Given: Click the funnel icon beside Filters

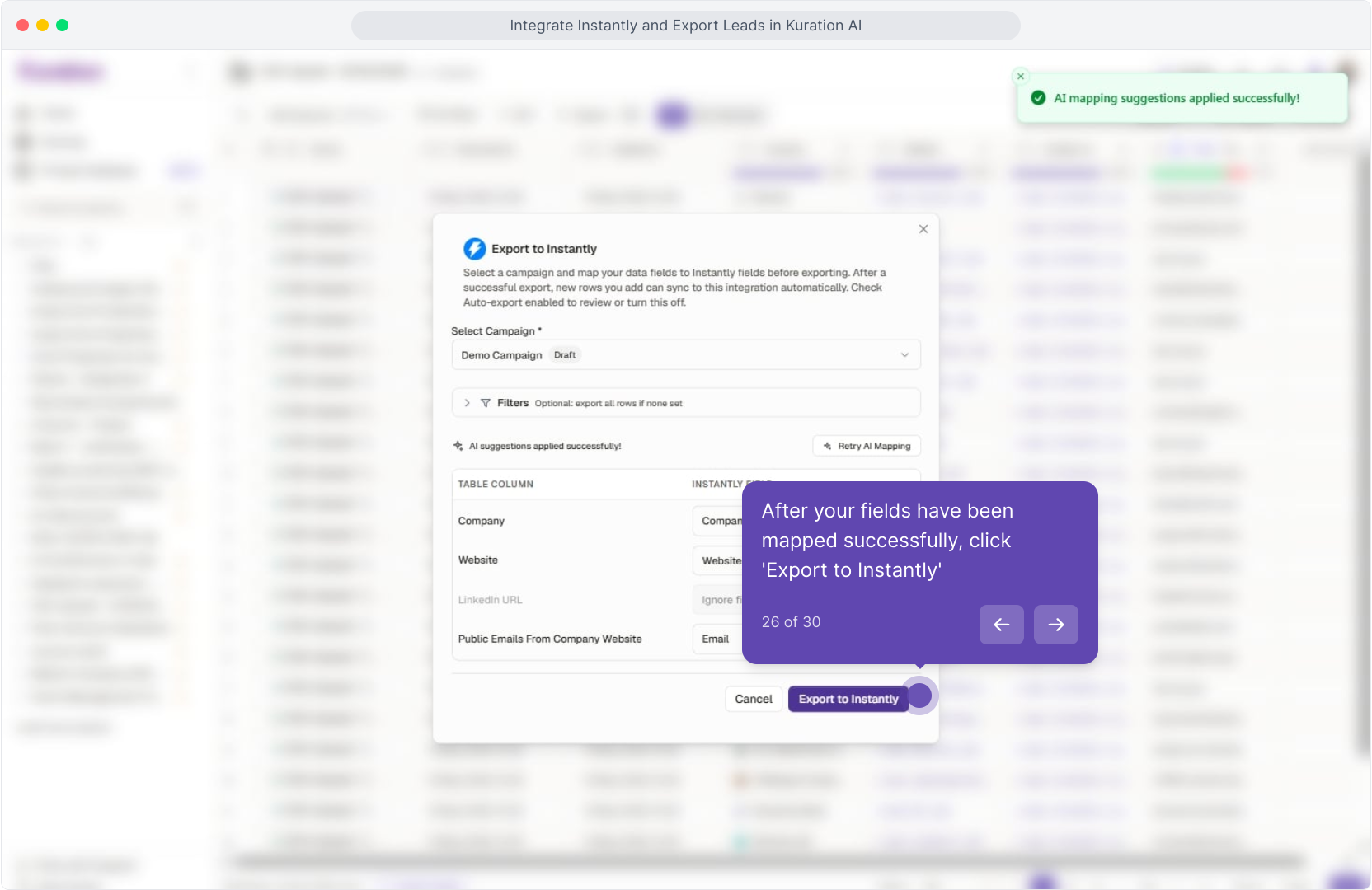Looking at the screenshot, I should (x=486, y=403).
